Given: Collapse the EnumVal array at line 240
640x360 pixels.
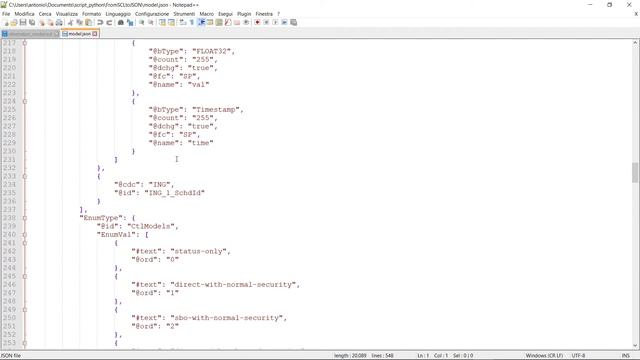Looking at the screenshot, I should click(24, 235).
